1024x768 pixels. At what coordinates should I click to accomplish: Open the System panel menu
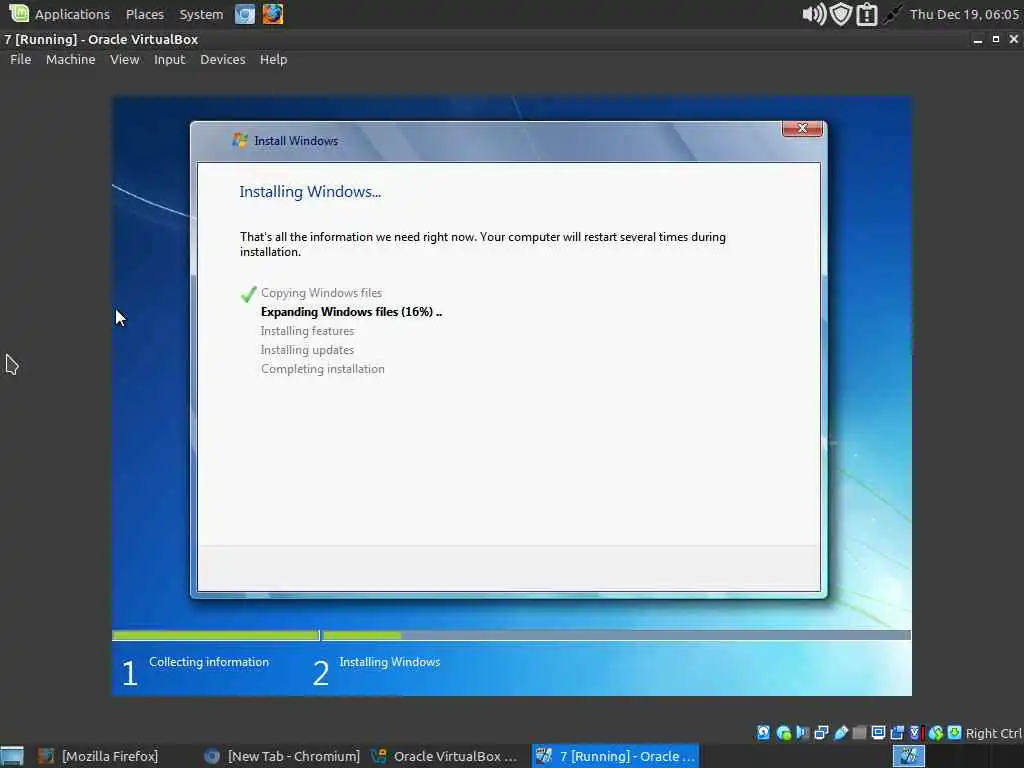pyautogui.click(x=200, y=14)
